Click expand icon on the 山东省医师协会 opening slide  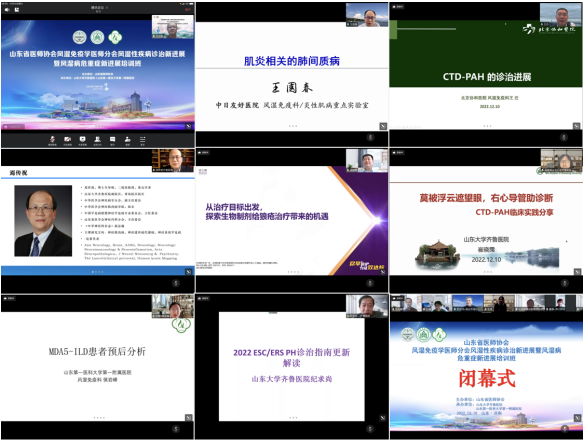pyautogui.click(x=189, y=126)
